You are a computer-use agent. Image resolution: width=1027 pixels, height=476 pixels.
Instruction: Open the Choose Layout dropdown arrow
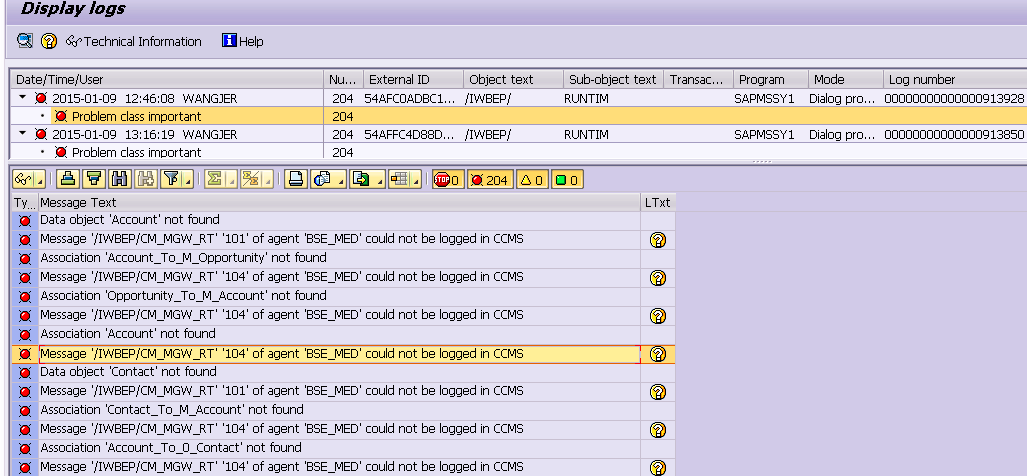(417, 179)
